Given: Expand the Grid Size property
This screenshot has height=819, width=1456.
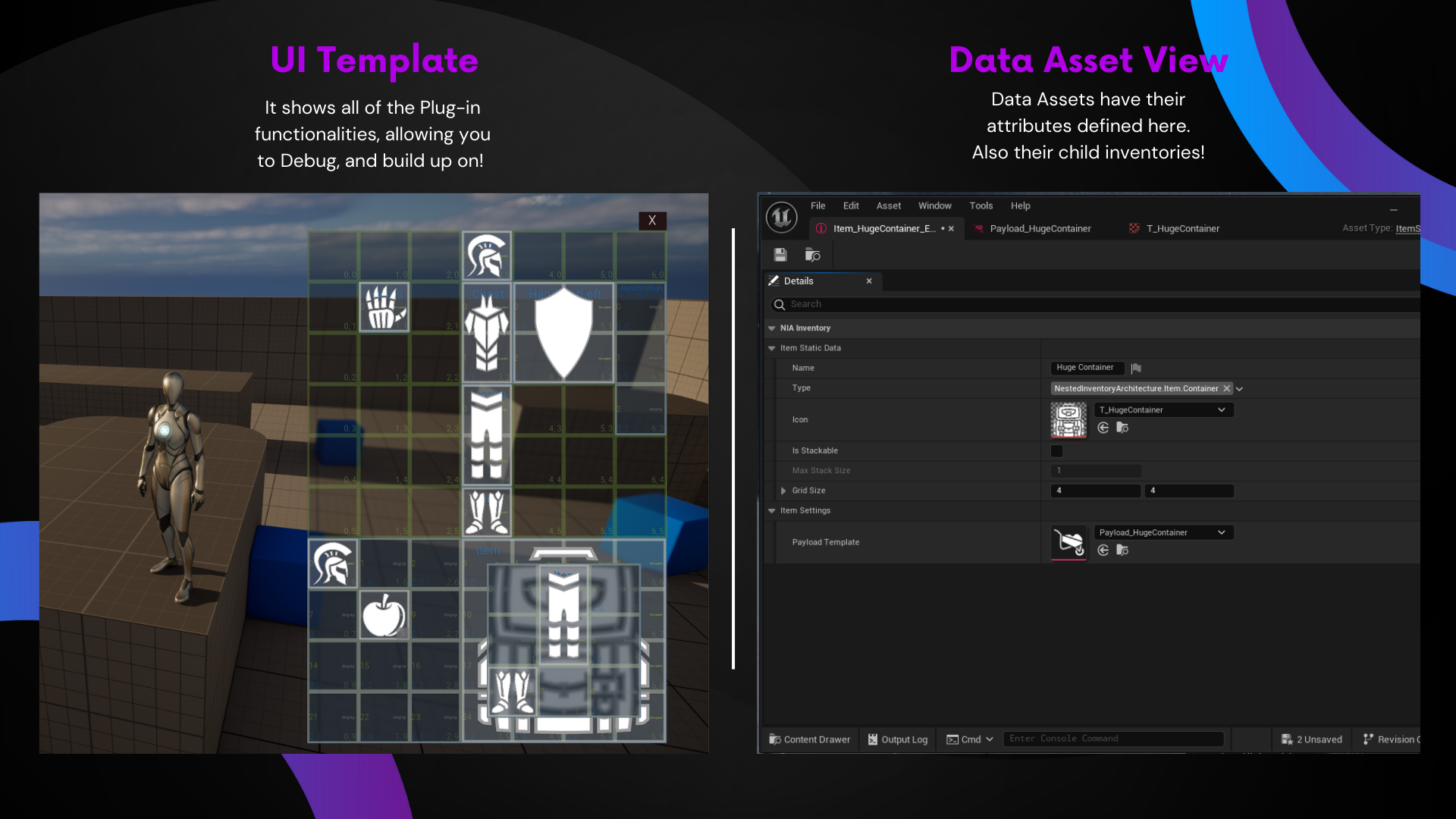Looking at the screenshot, I should click(x=783, y=491).
